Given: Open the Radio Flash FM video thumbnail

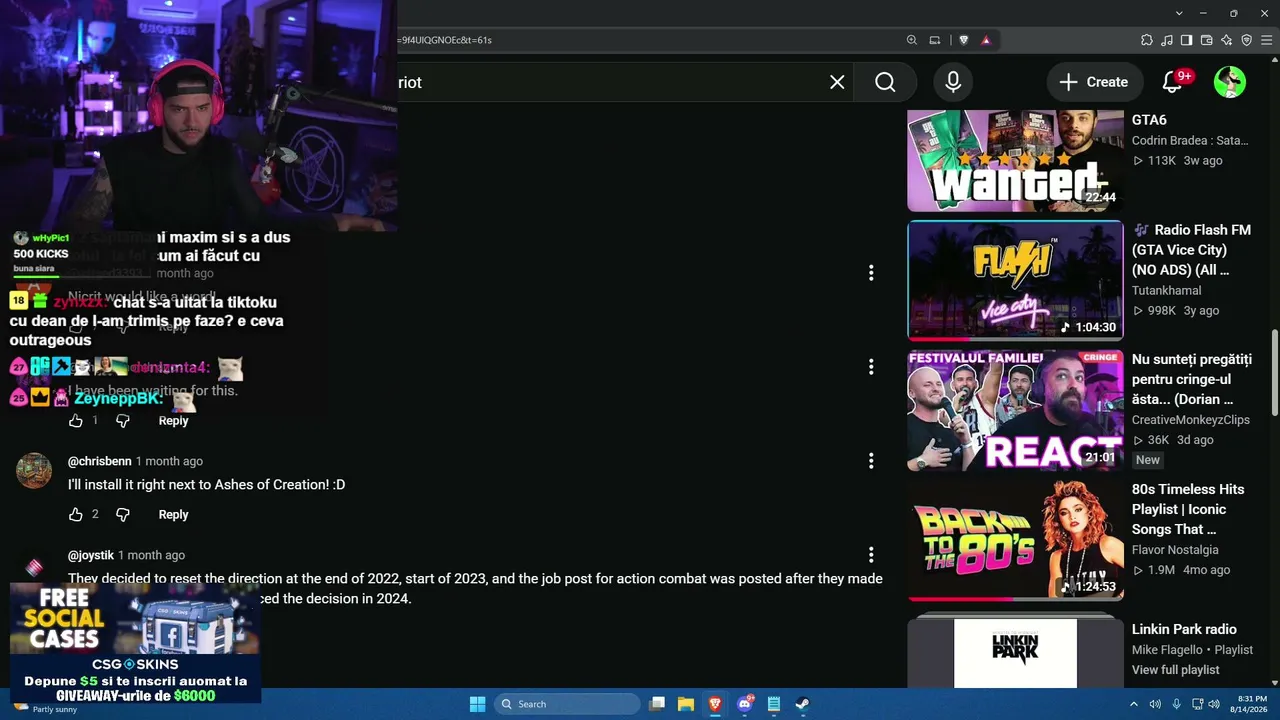Looking at the screenshot, I should [1015, 281].
